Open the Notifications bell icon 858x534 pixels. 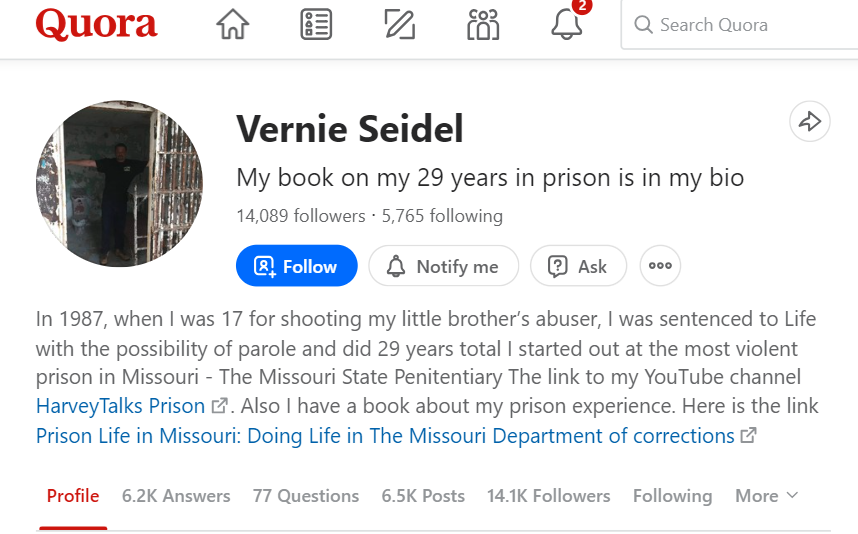coord(567,25)
